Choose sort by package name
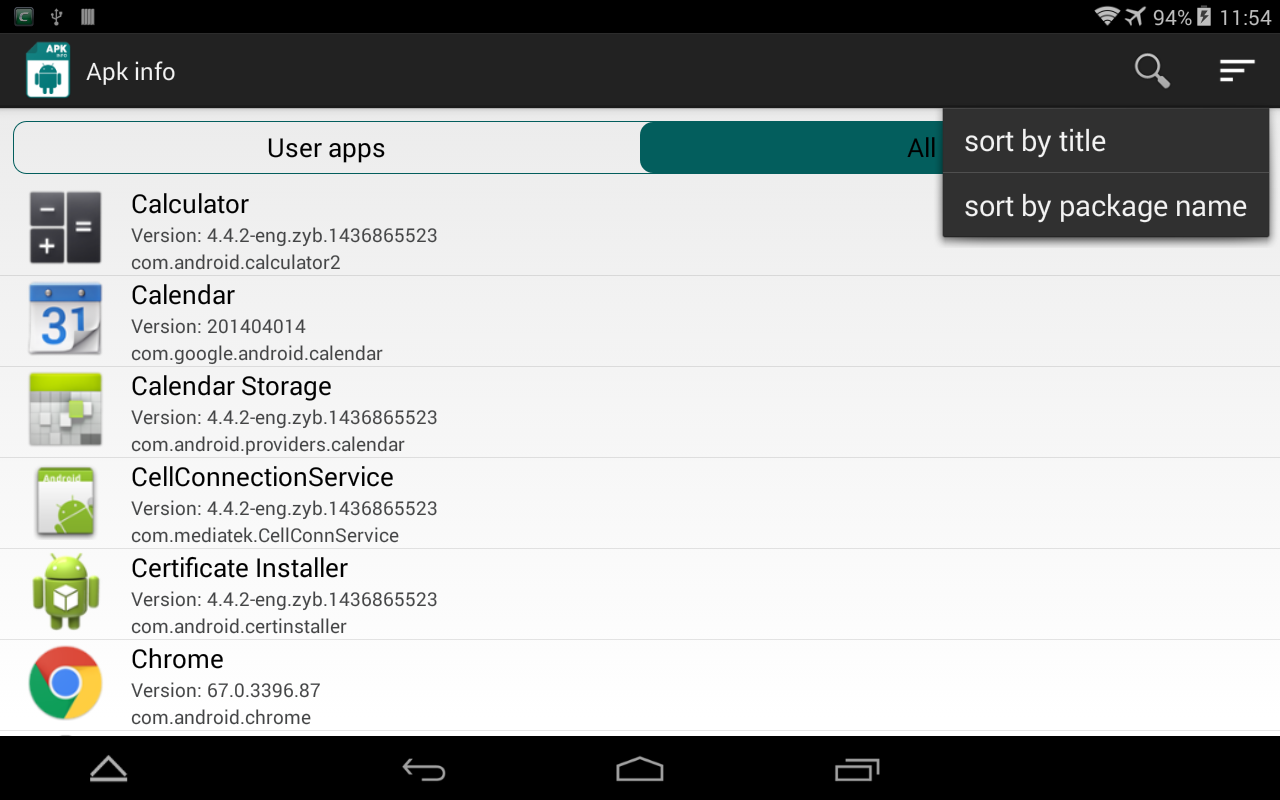Image resolution: width=1280 pixels, height=800 pixels. [x=1105, y=206]
